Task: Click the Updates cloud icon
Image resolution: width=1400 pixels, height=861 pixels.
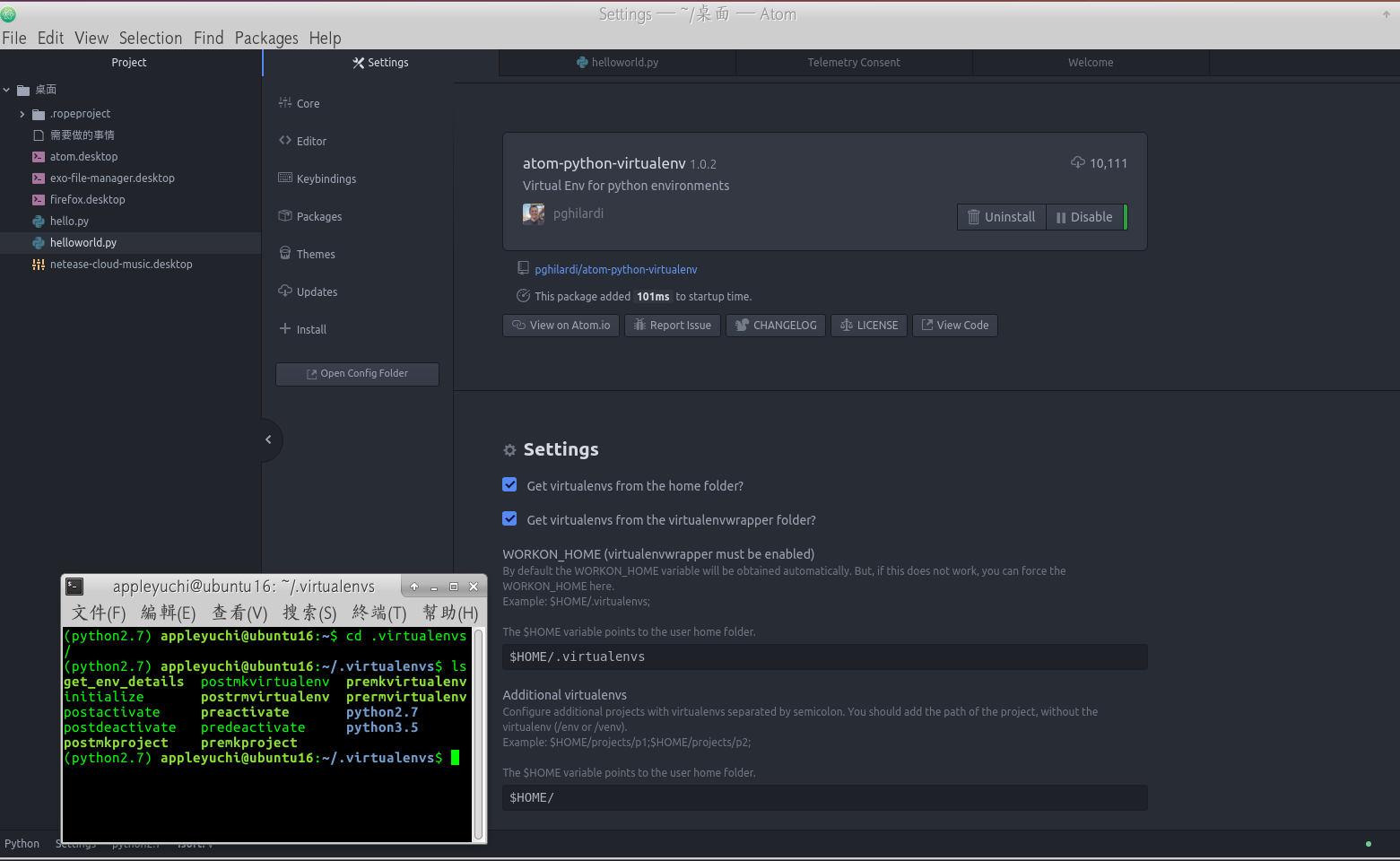Action: (285, 291)
